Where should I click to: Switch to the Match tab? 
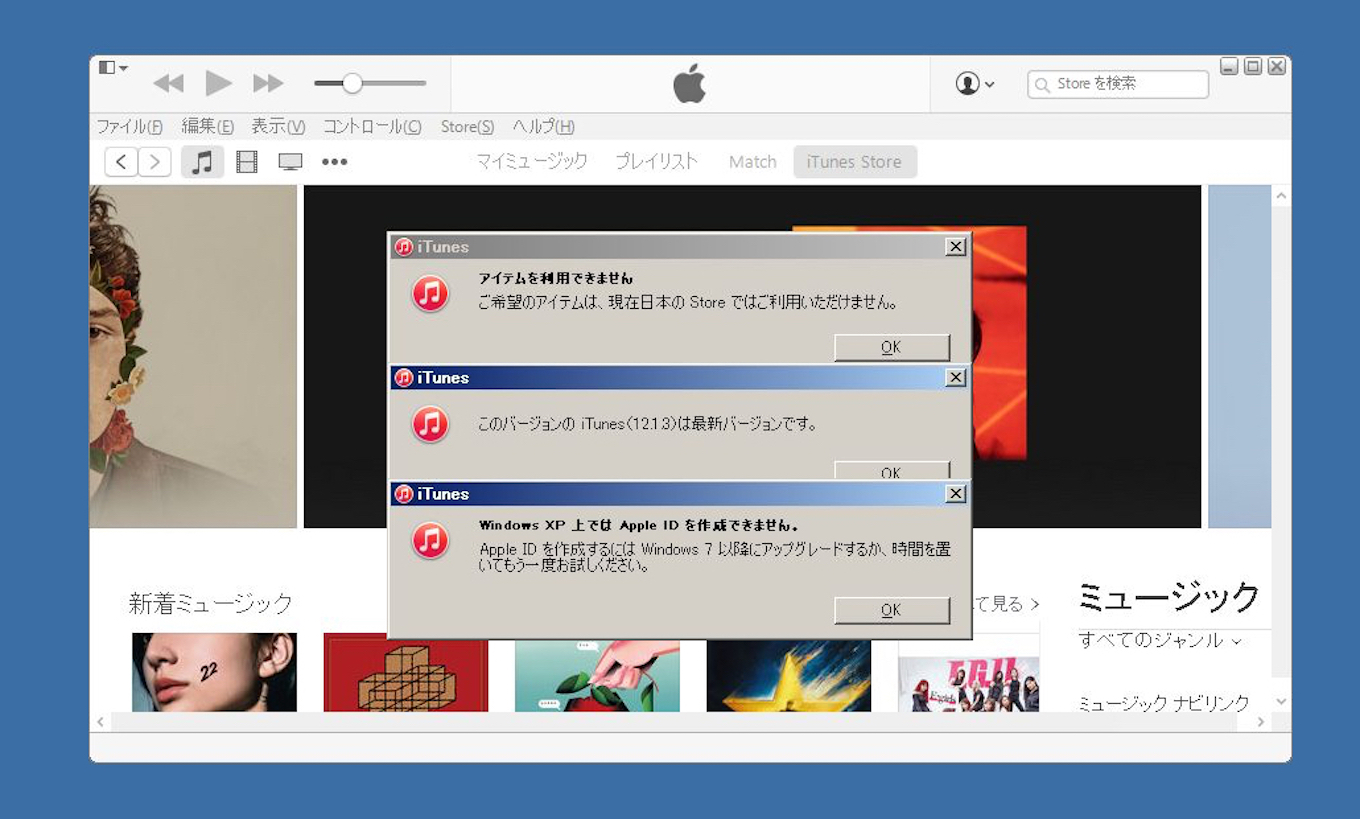[752, 162]
